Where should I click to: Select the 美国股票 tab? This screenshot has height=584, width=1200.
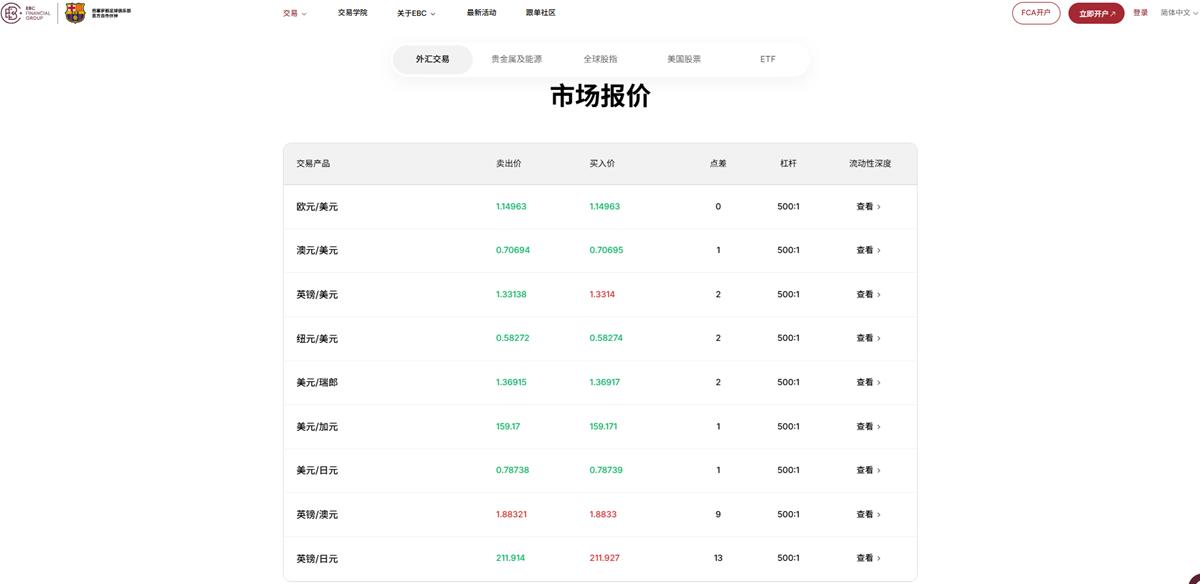(x=684, y=58)
